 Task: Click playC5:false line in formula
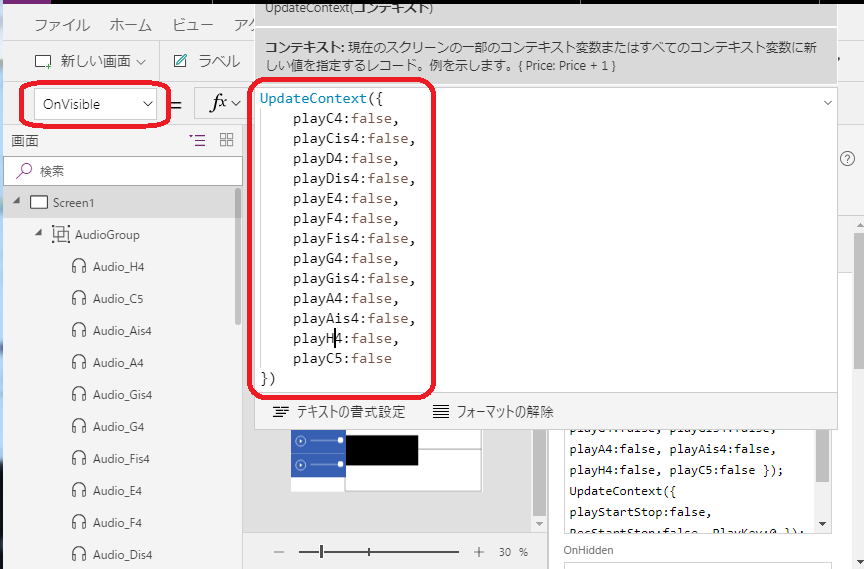pyautogui.click(x=342, y=359)
